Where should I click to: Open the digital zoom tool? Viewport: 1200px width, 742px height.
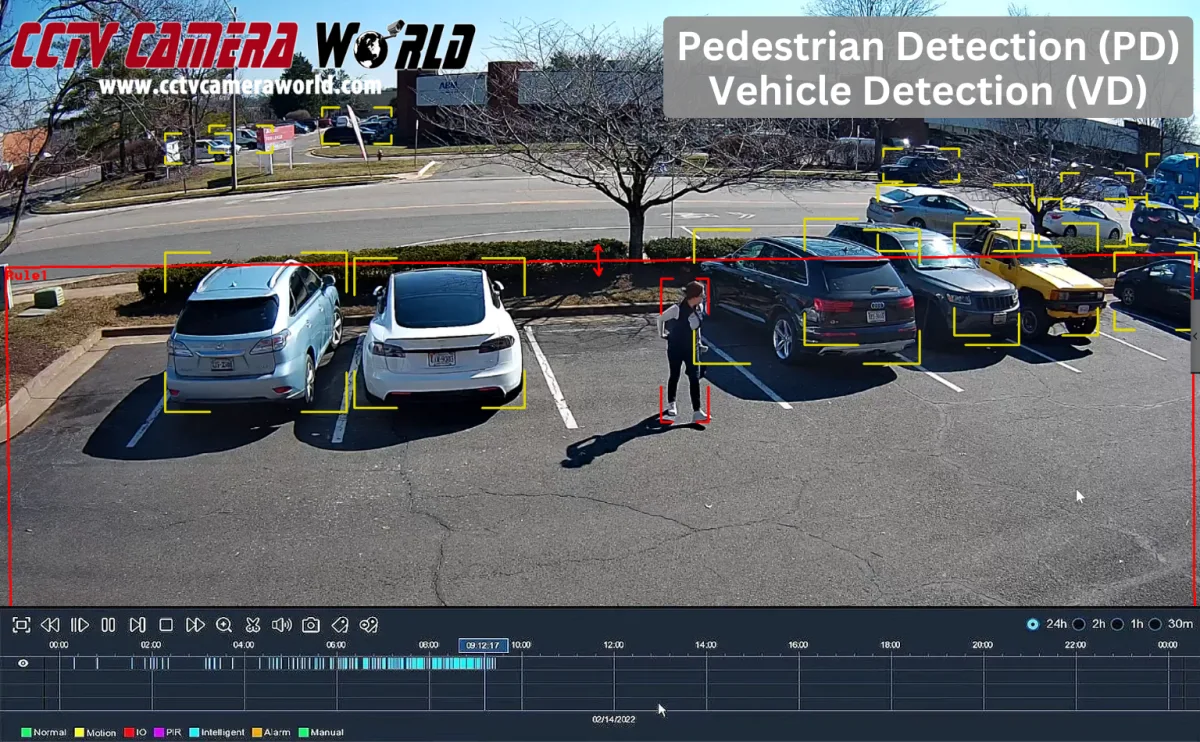pyautogui.click(x=224, y=624)
